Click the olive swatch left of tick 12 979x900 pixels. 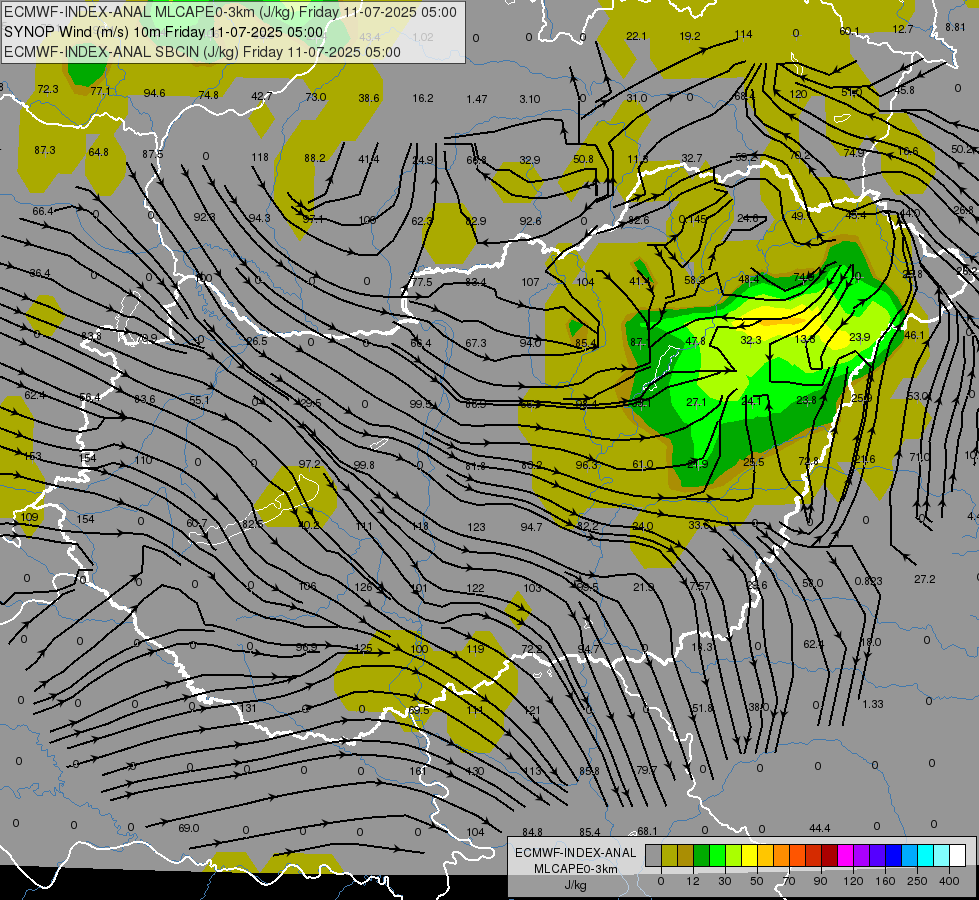(x=686, y=856)
